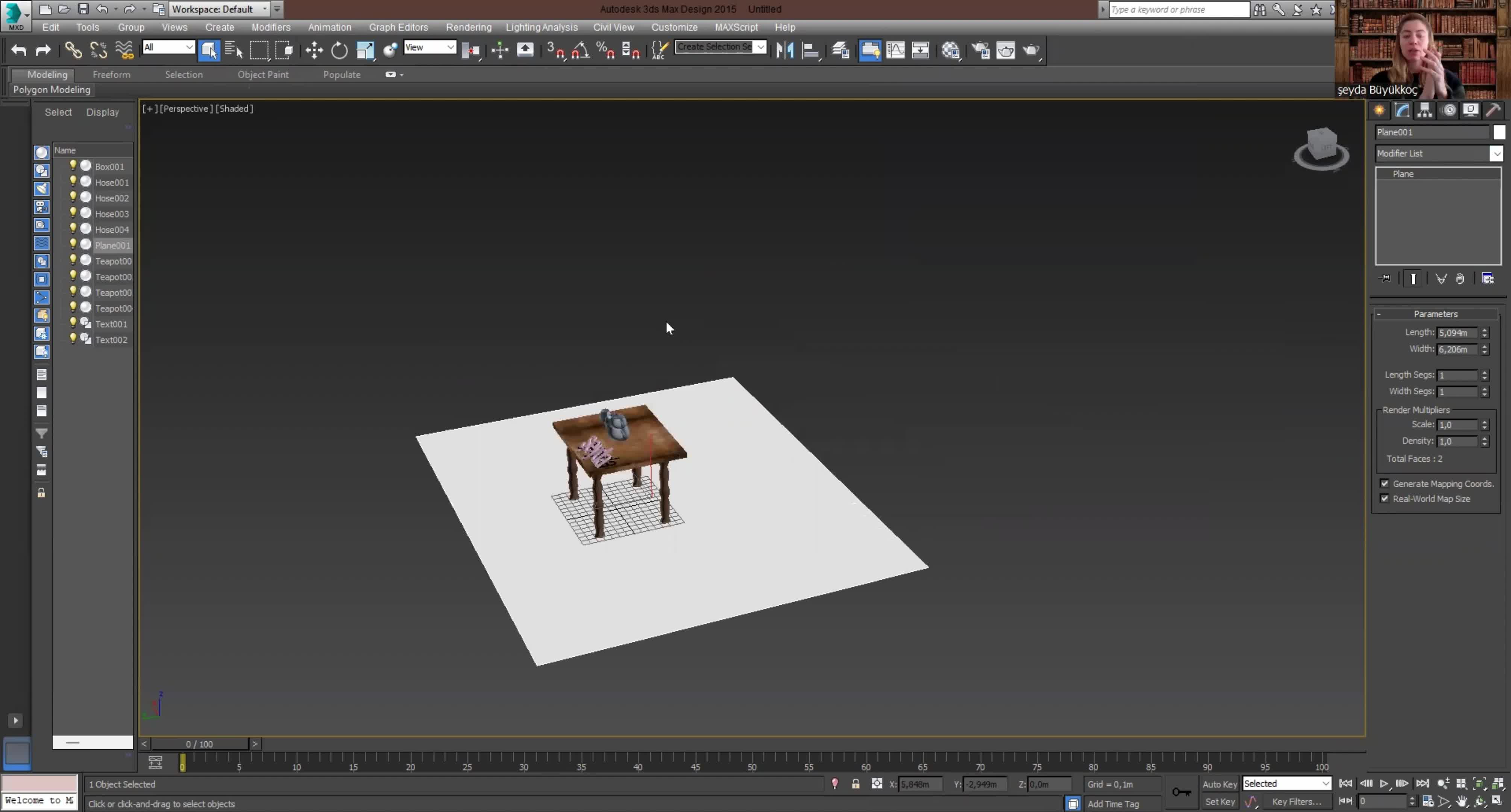This screenshot has width=1511, height=812.
Task: Toggle Percent Snap
Action: click(x=605, y=50)
